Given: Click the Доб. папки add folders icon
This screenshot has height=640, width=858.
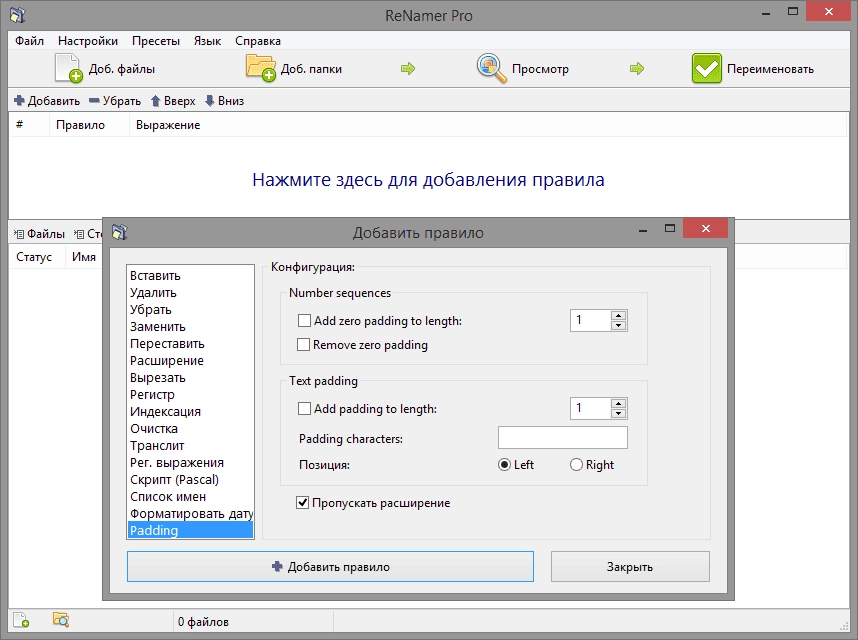Looking at the screenshot, I should (260, 68).
